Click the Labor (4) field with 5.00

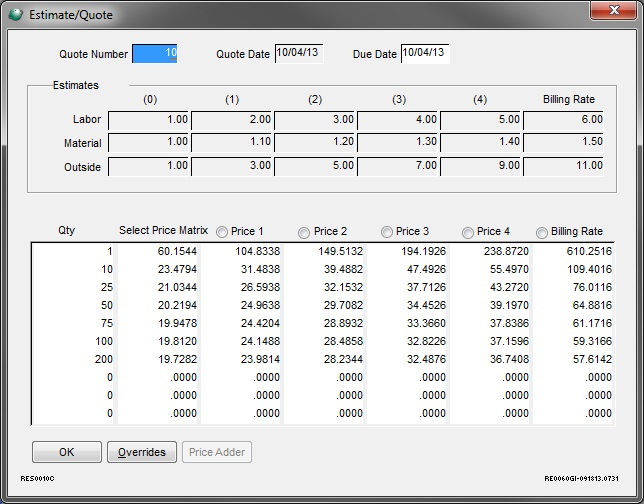pos(480,120)
